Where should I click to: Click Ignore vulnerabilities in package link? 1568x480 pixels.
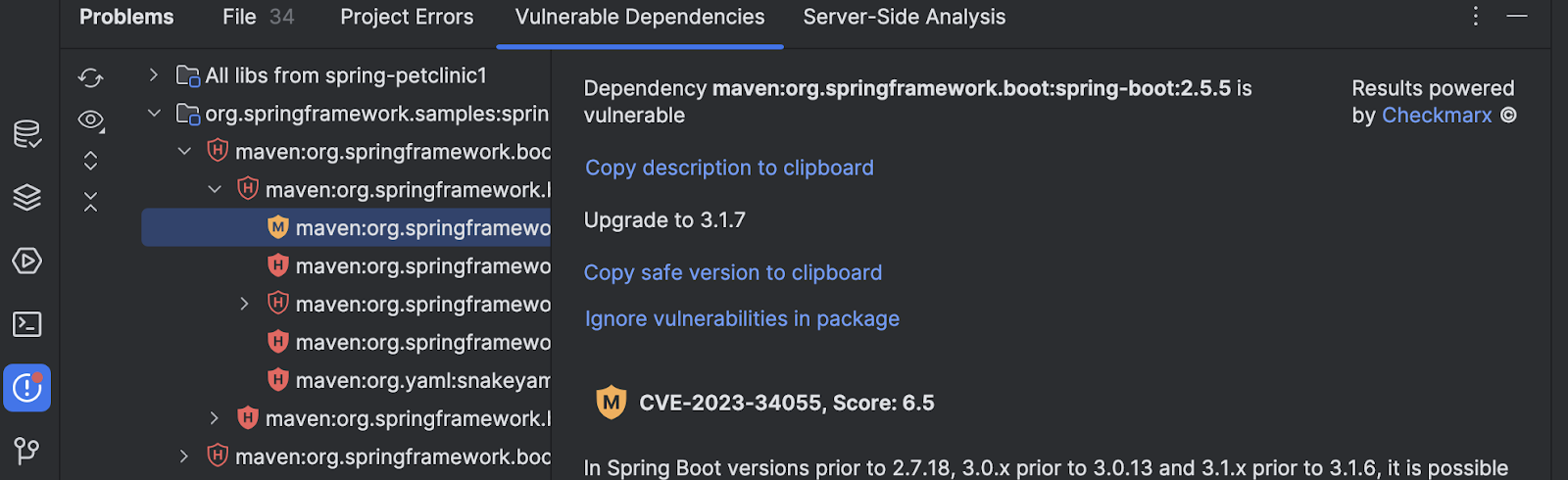click(742, 318)
